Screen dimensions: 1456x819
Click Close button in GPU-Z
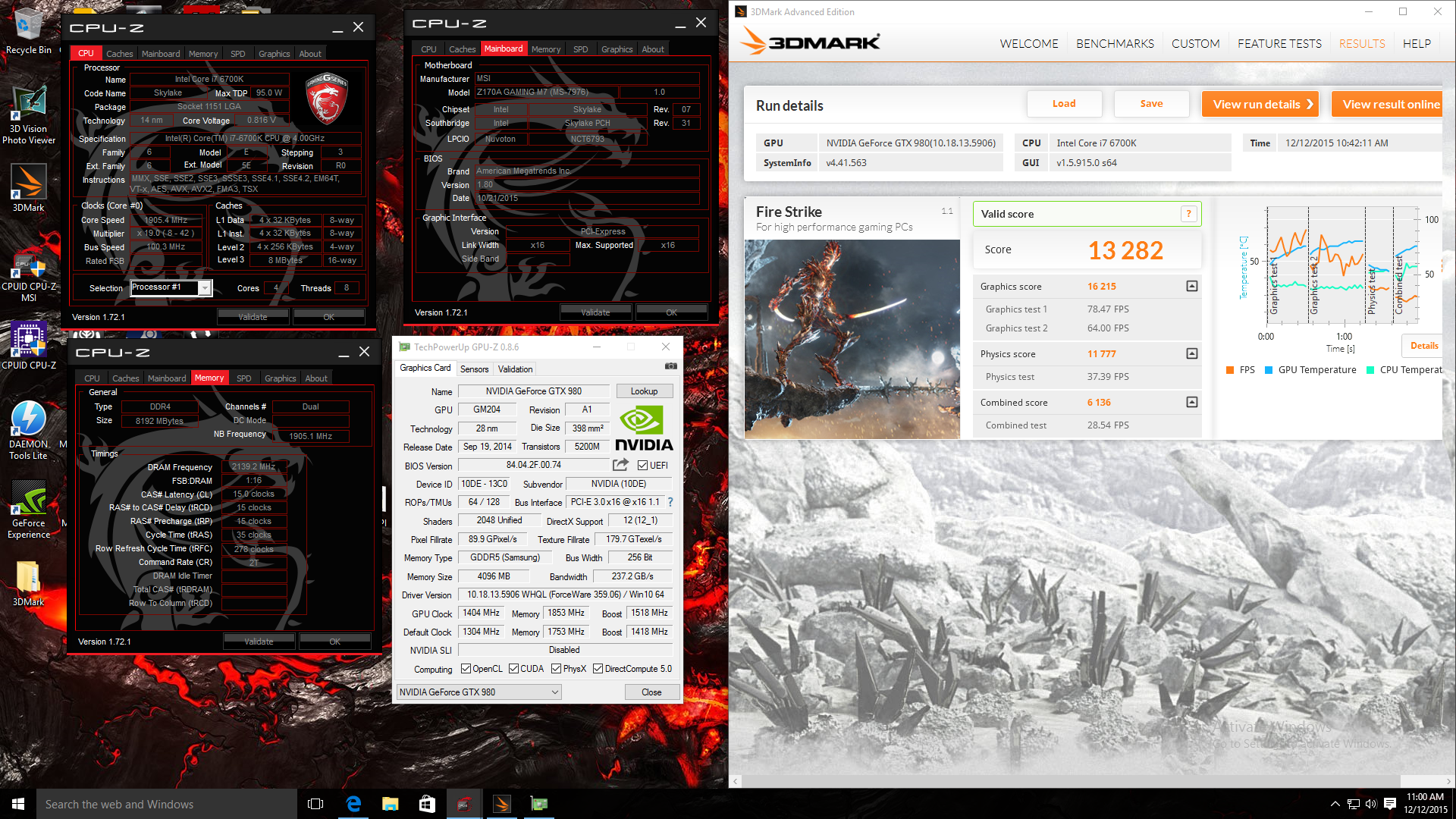click(651, 692)
